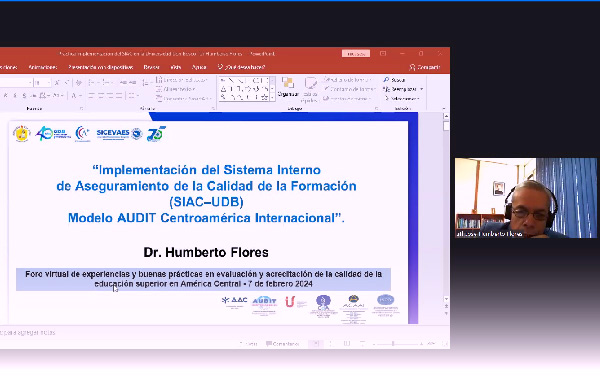Align text to the left
Image resolution: width=600 pixels, height=380 pixels.
click(x=91, y=95)
